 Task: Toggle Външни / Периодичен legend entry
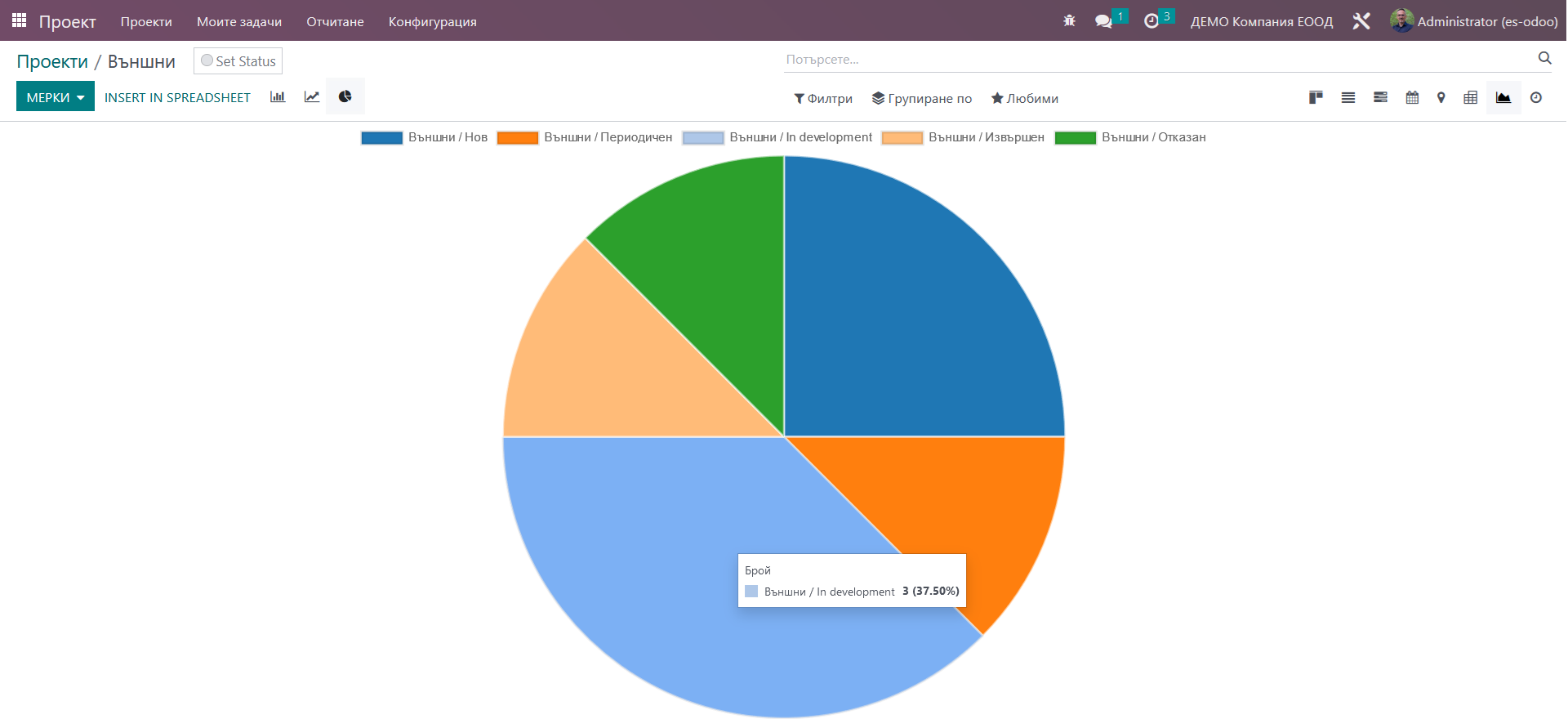pos(585,137)
